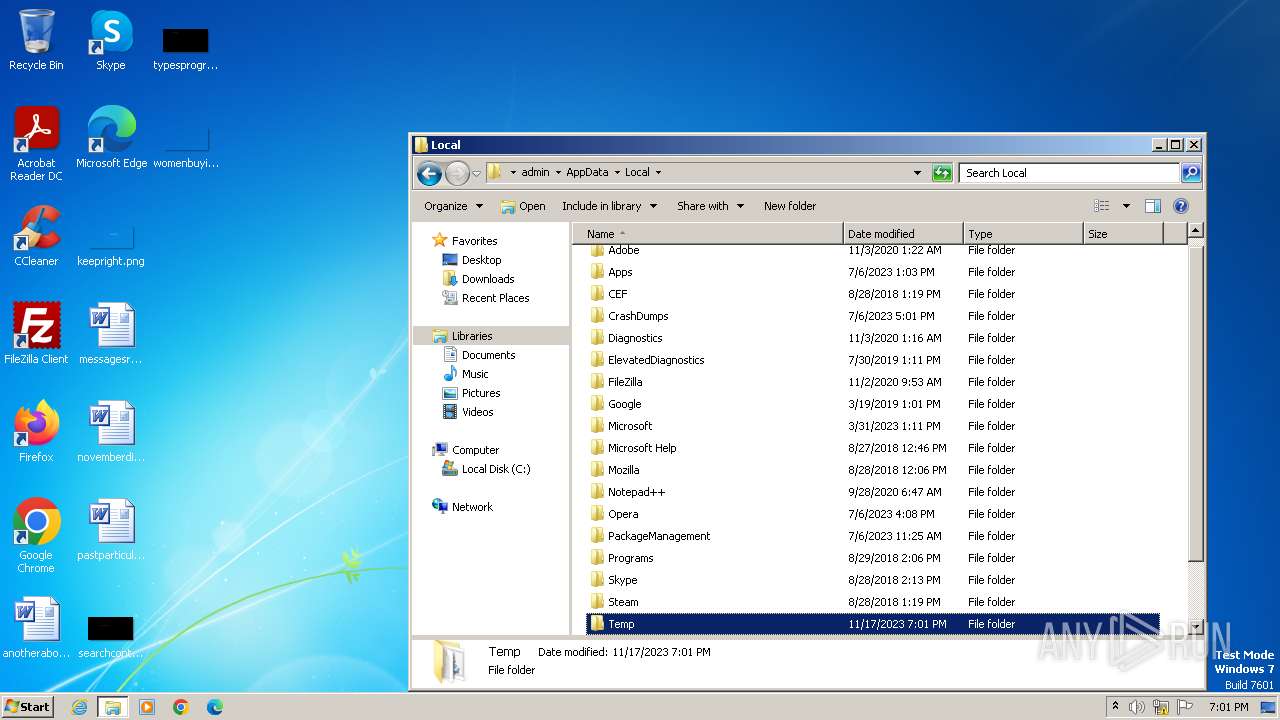This screenshot has height=720, width=1280.
Task: Sort by the Size column header
Action: pos(1123,234)
